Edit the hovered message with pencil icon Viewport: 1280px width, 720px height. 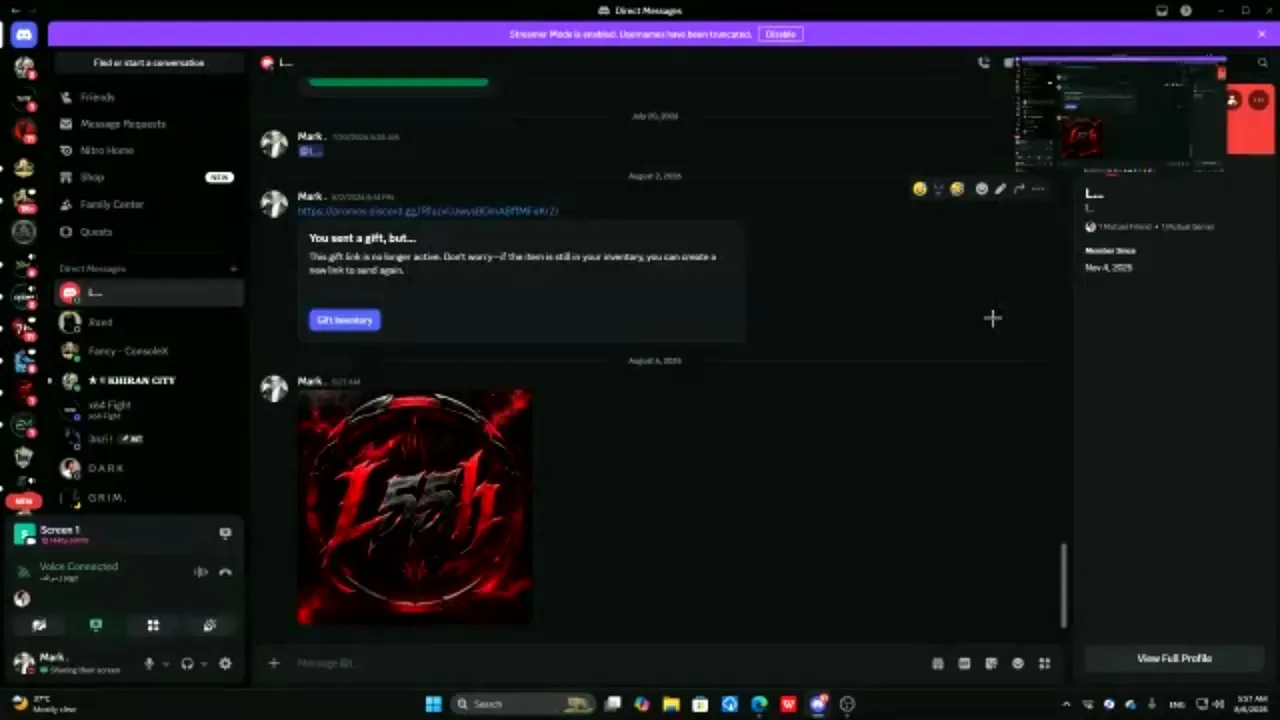[x=1000, y=188]
